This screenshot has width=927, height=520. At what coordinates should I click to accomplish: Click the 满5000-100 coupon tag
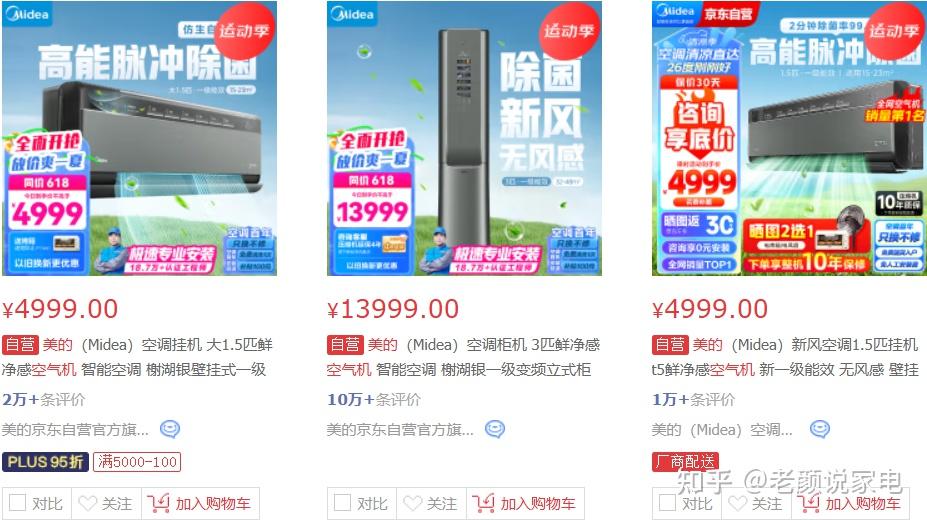point(137,462)
